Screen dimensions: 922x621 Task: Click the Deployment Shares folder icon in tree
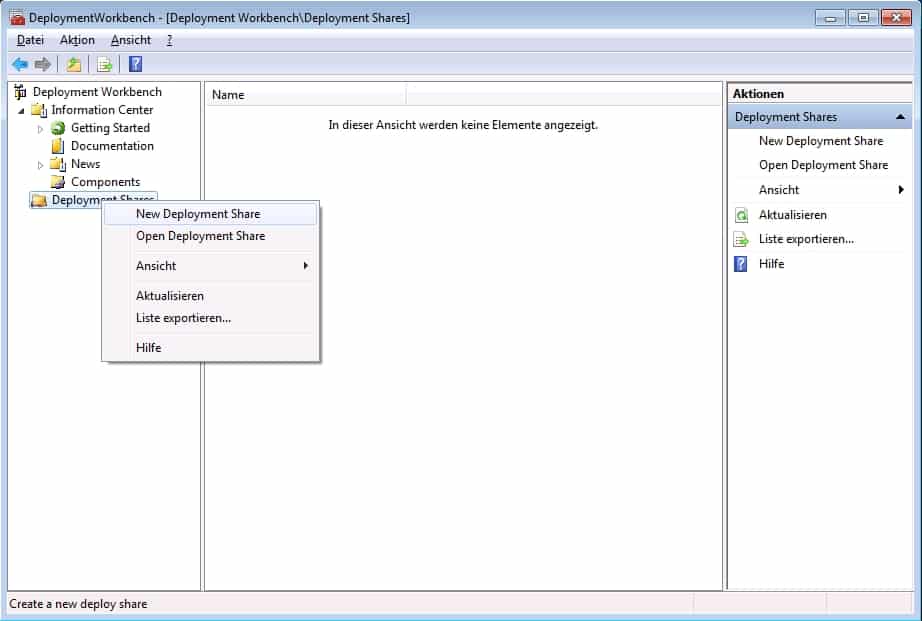39,201
